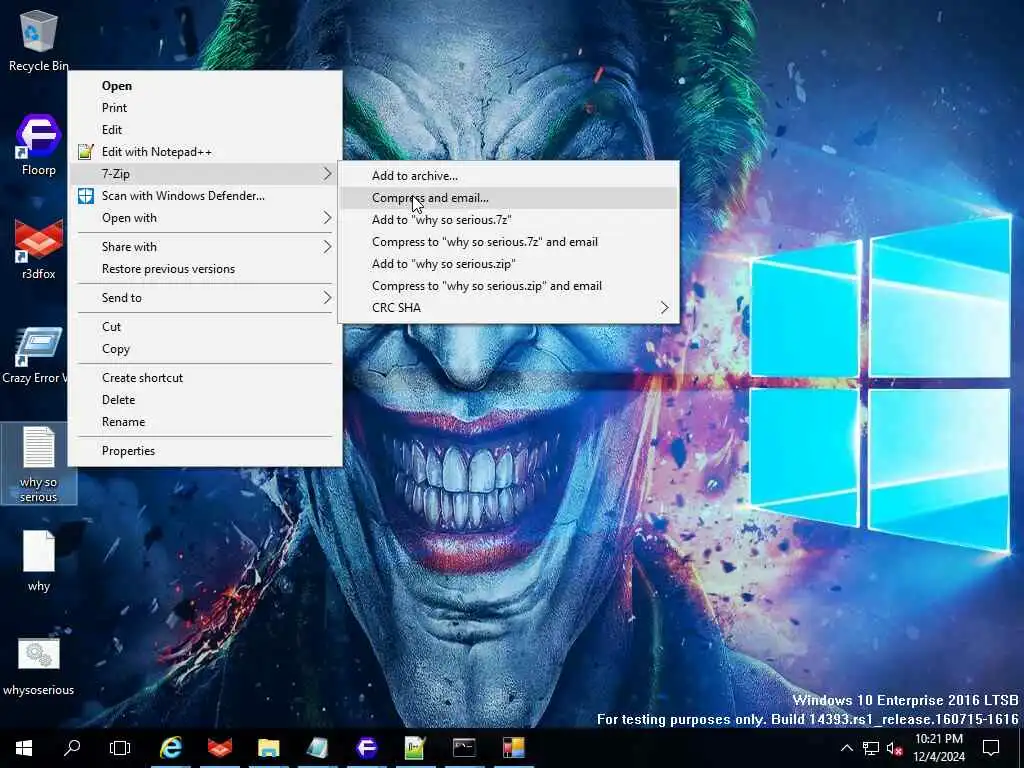The image size is (1024, 768).
Task: Select the 'whysoserious' batch file icon
Action: (39, 666)
